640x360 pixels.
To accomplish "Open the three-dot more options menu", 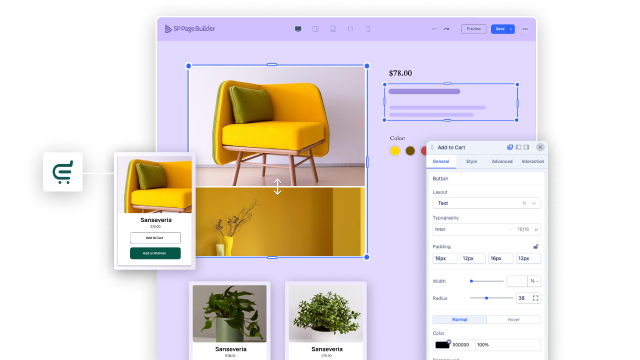I will coord(525,29).
